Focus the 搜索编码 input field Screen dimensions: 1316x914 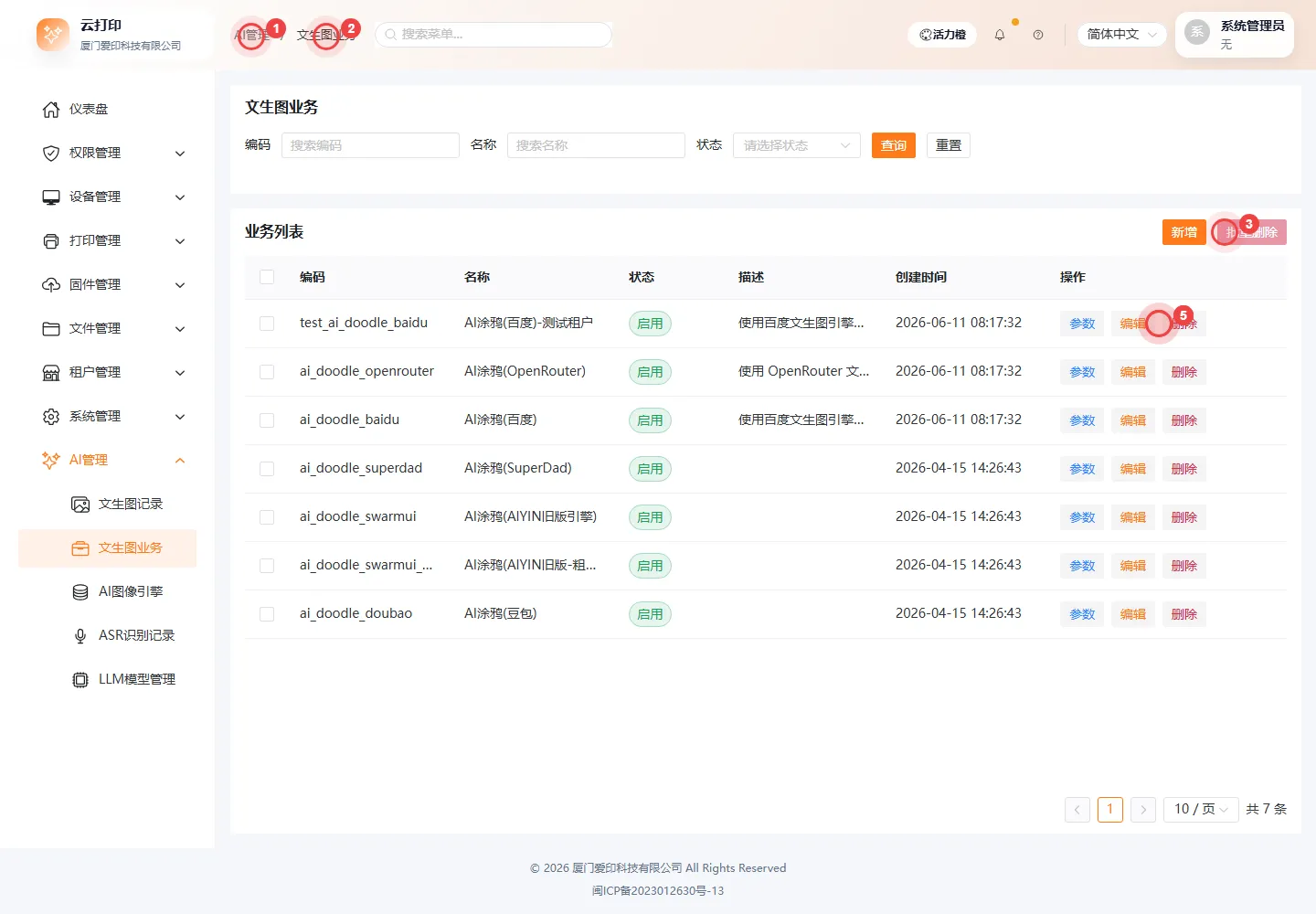[370, 145]
